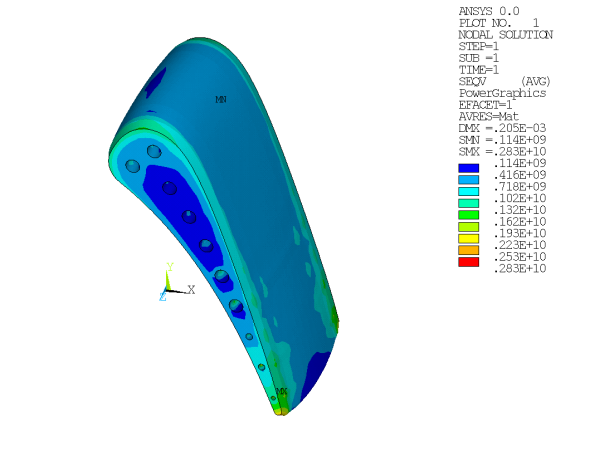Click the '.253E+10' legend value
This screenshot has height=451, width=600.
(x=520, y=257)
